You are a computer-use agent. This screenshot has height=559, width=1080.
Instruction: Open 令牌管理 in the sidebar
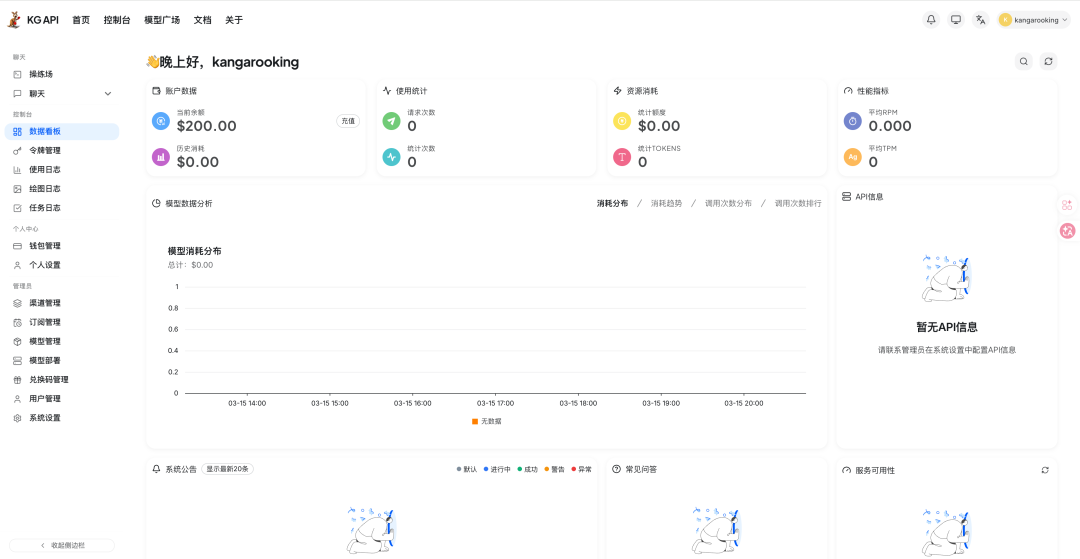tap(45, 151)
